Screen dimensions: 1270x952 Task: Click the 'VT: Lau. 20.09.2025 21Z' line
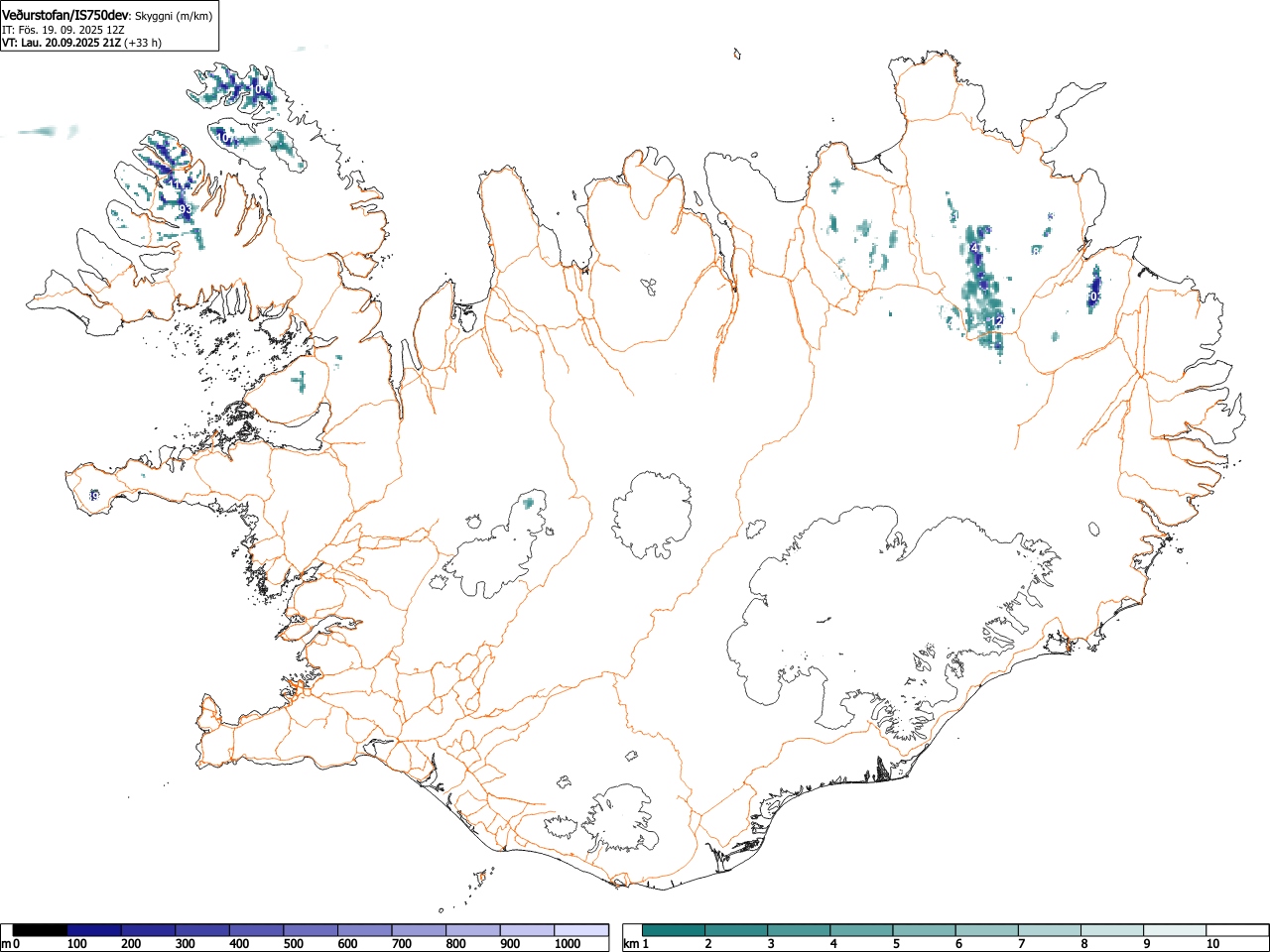62,43
